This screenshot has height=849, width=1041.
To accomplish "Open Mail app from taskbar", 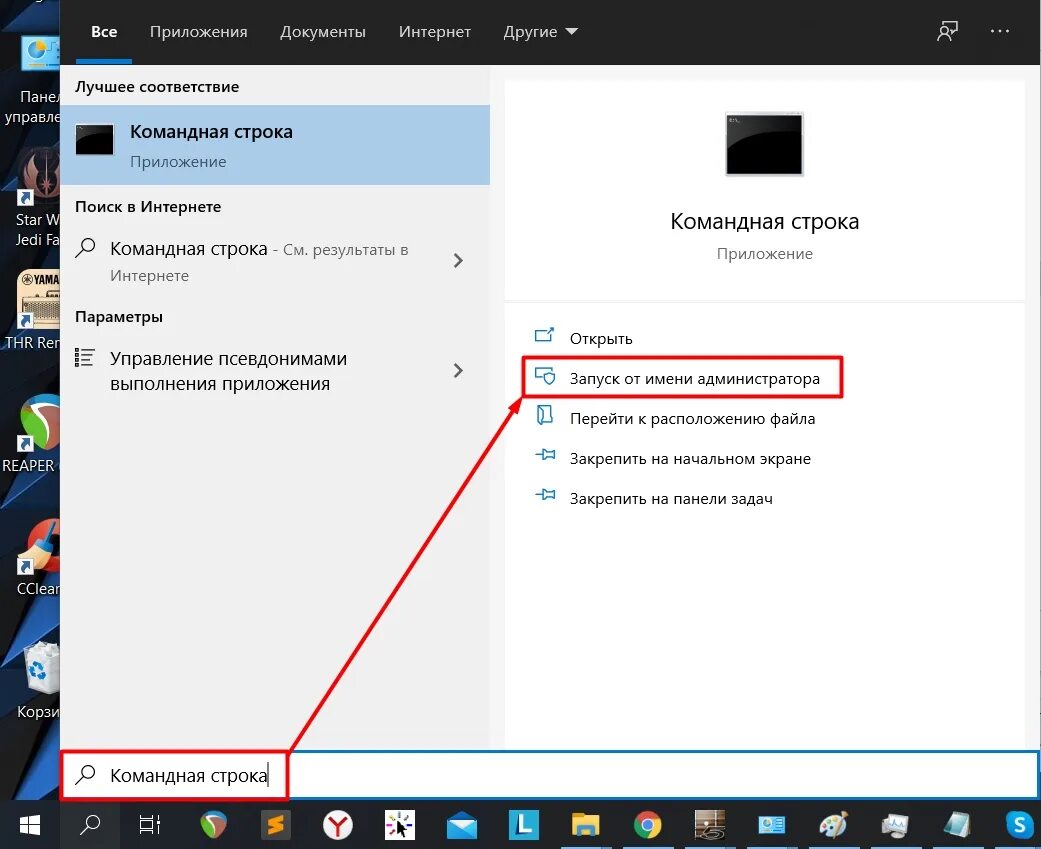I will click(461, 825).
